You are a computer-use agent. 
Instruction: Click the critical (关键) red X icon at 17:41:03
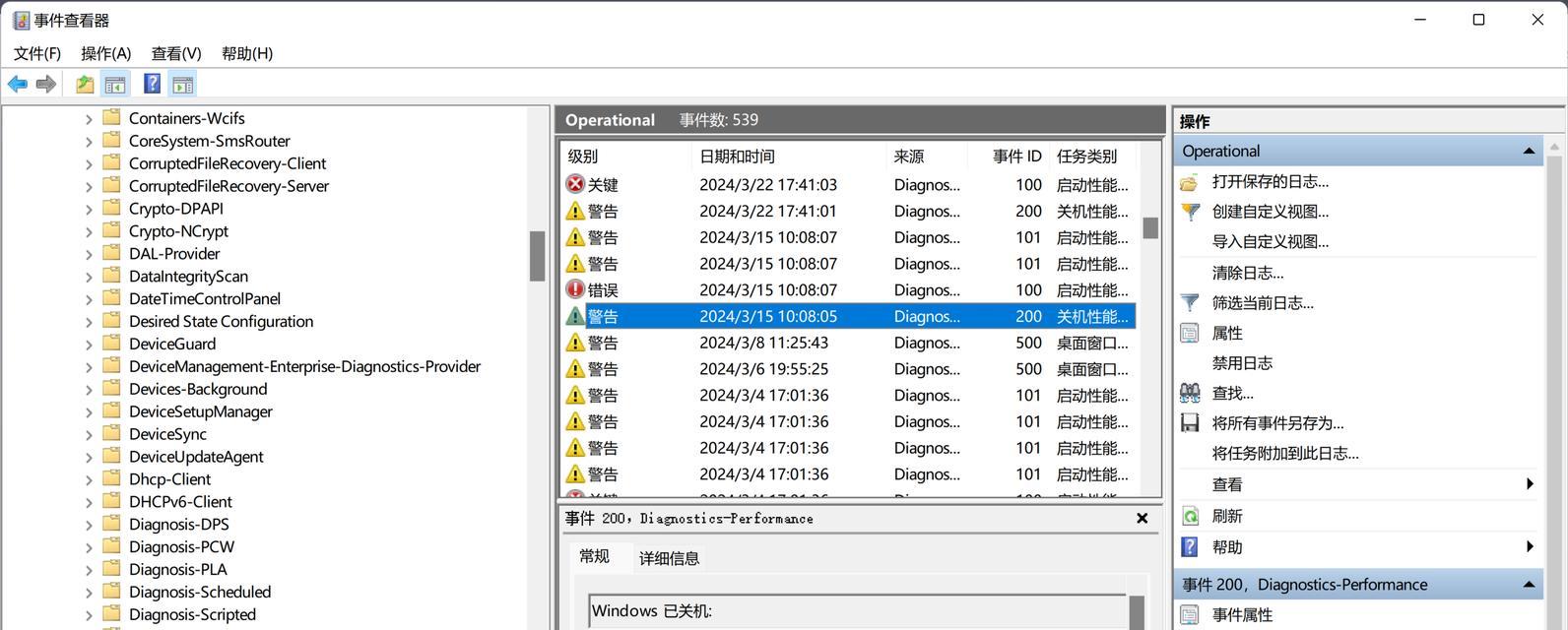coord(575,184)
